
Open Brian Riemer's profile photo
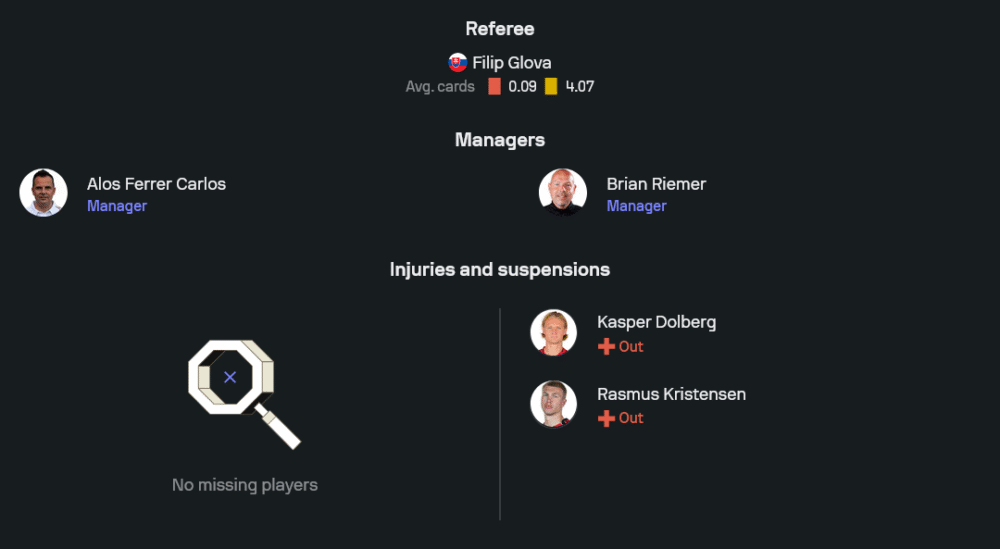(x=563, y=193)
